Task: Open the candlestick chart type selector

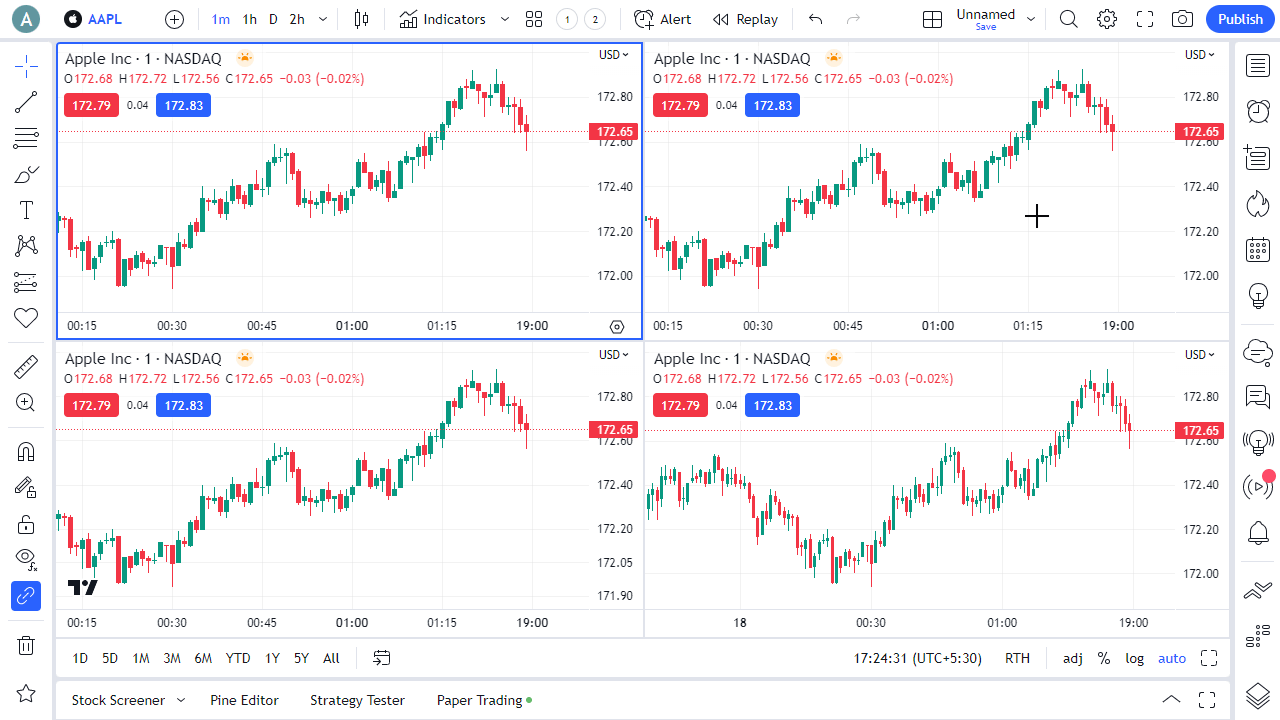Action: [x=361, y=19]
